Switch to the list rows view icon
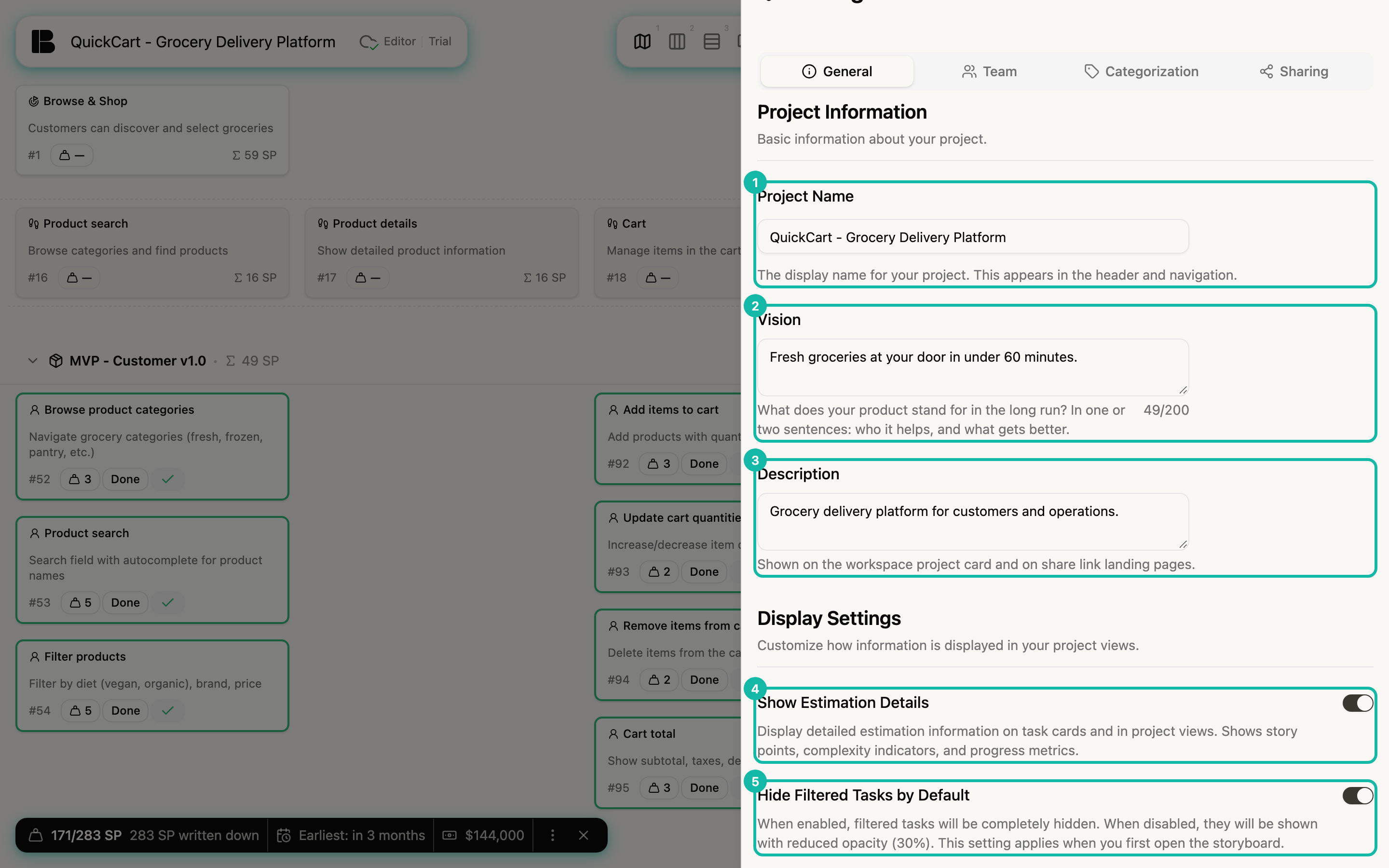 [712, 42]
